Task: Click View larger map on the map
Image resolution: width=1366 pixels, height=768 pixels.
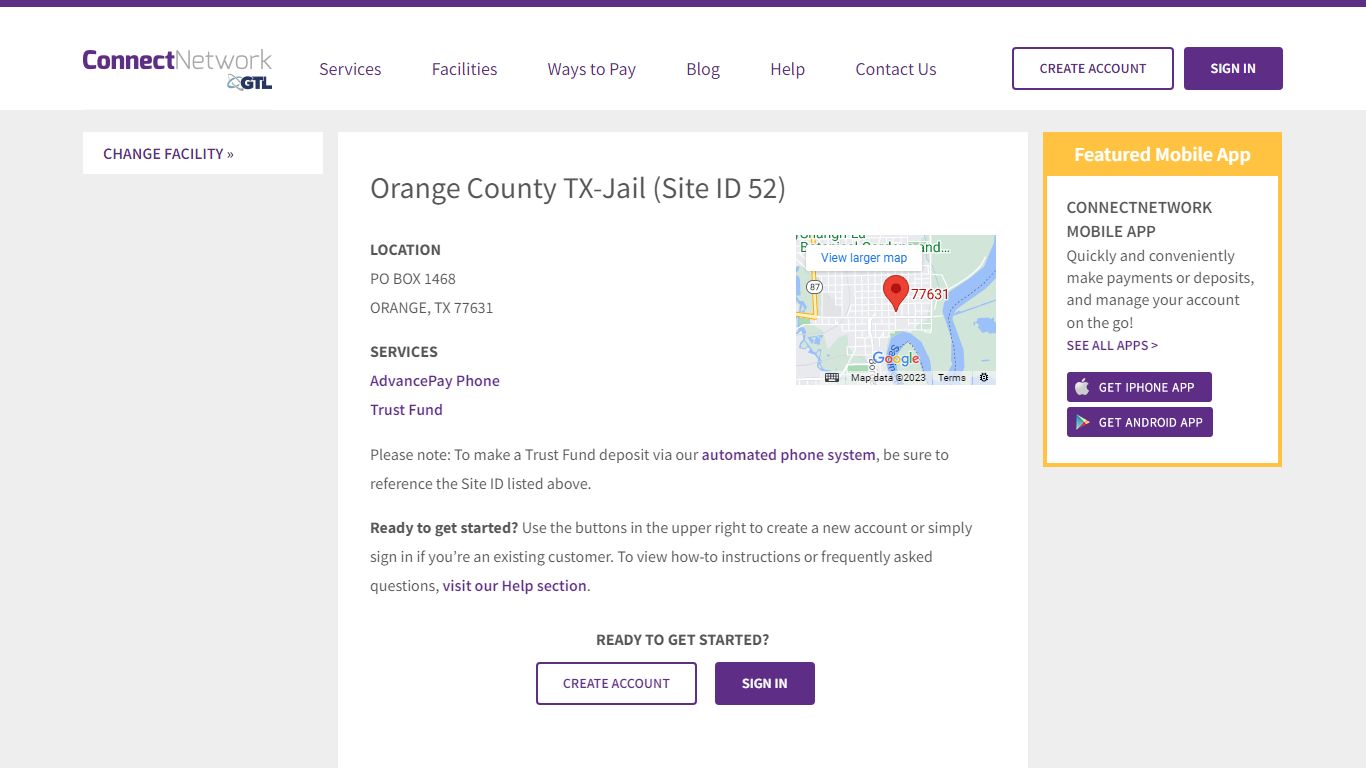Action: pyautogui.click(x=864, y=257)
